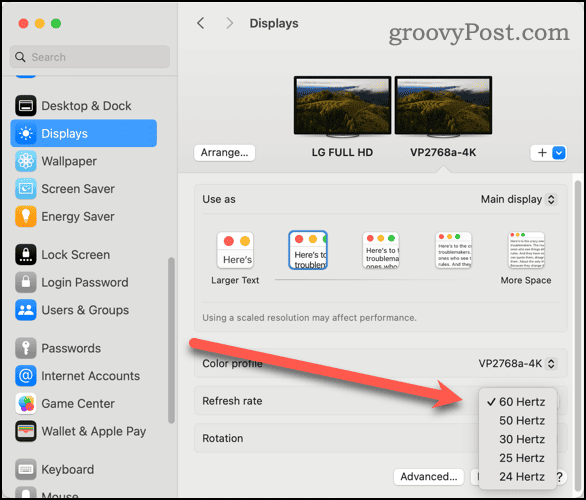Open the blue add-display dropdown arrow
This screenshot has width=586, height=500.
click(x=559, y=152)
